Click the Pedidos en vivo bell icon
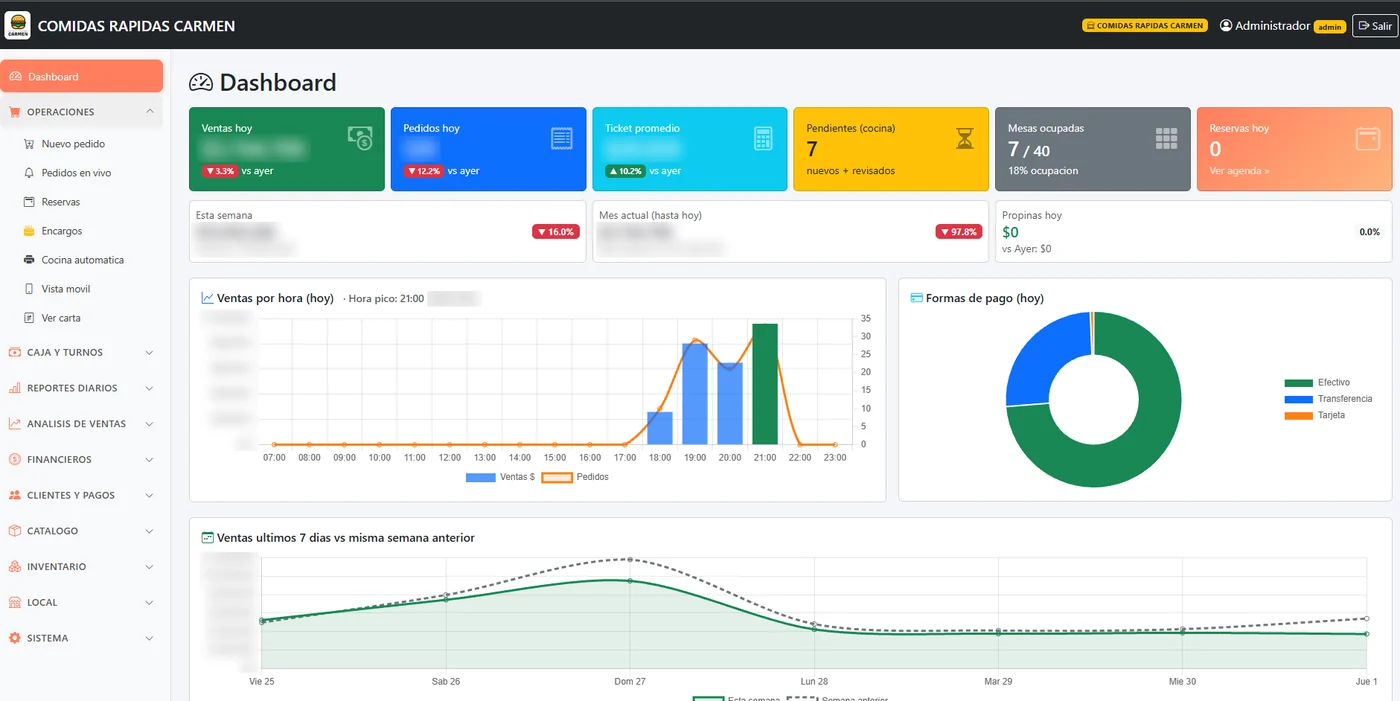Image resolution: width=1400 pixels, height=701 pixels. (x=29, y=173)
